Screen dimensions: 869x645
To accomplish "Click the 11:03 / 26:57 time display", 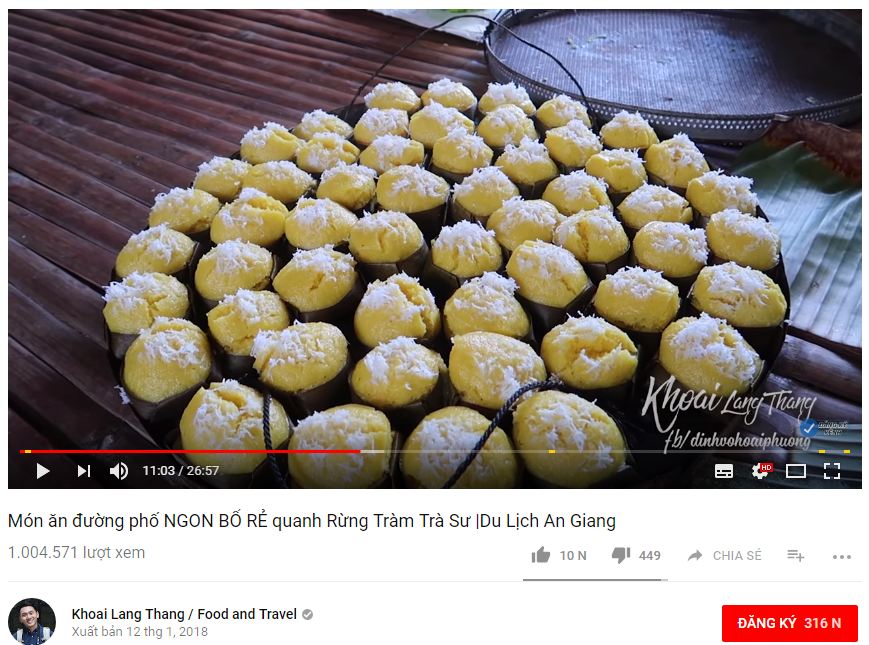I will 181,470.
